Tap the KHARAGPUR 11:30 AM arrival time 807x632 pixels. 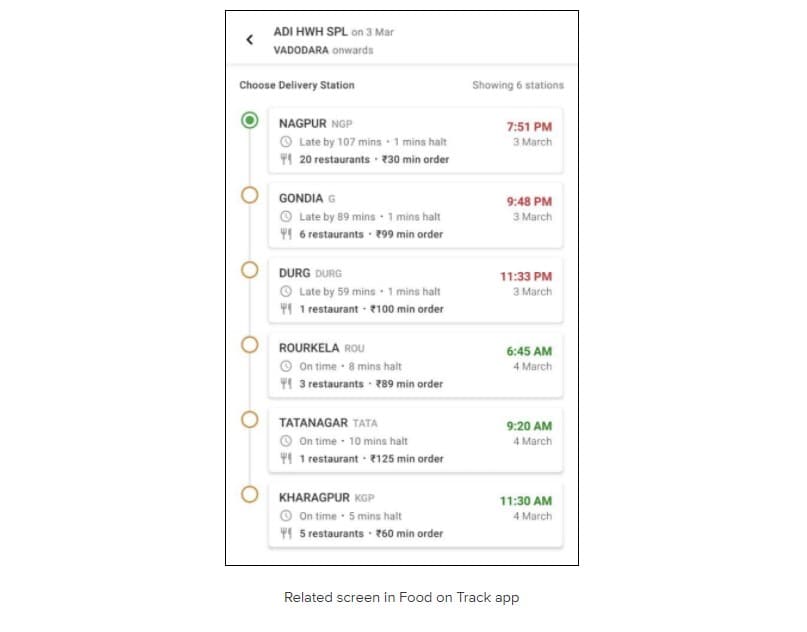(x=526, y=501)
